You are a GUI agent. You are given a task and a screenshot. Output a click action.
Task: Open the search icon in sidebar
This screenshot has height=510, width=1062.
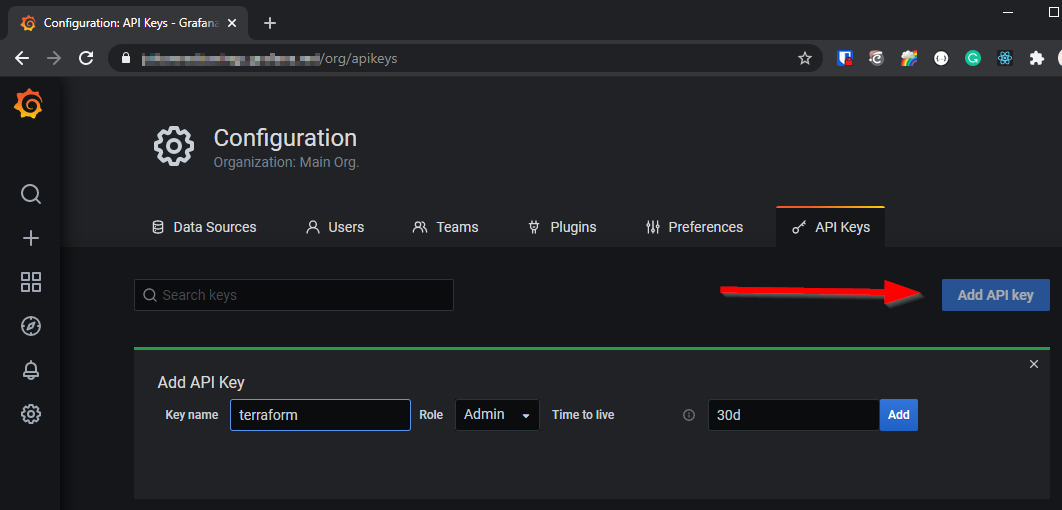[30, 194]
